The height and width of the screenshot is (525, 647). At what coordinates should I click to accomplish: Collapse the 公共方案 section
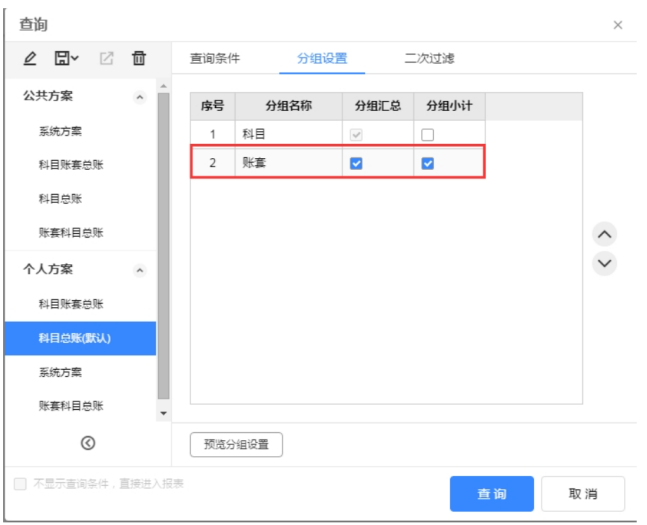(x=140, y=97)
